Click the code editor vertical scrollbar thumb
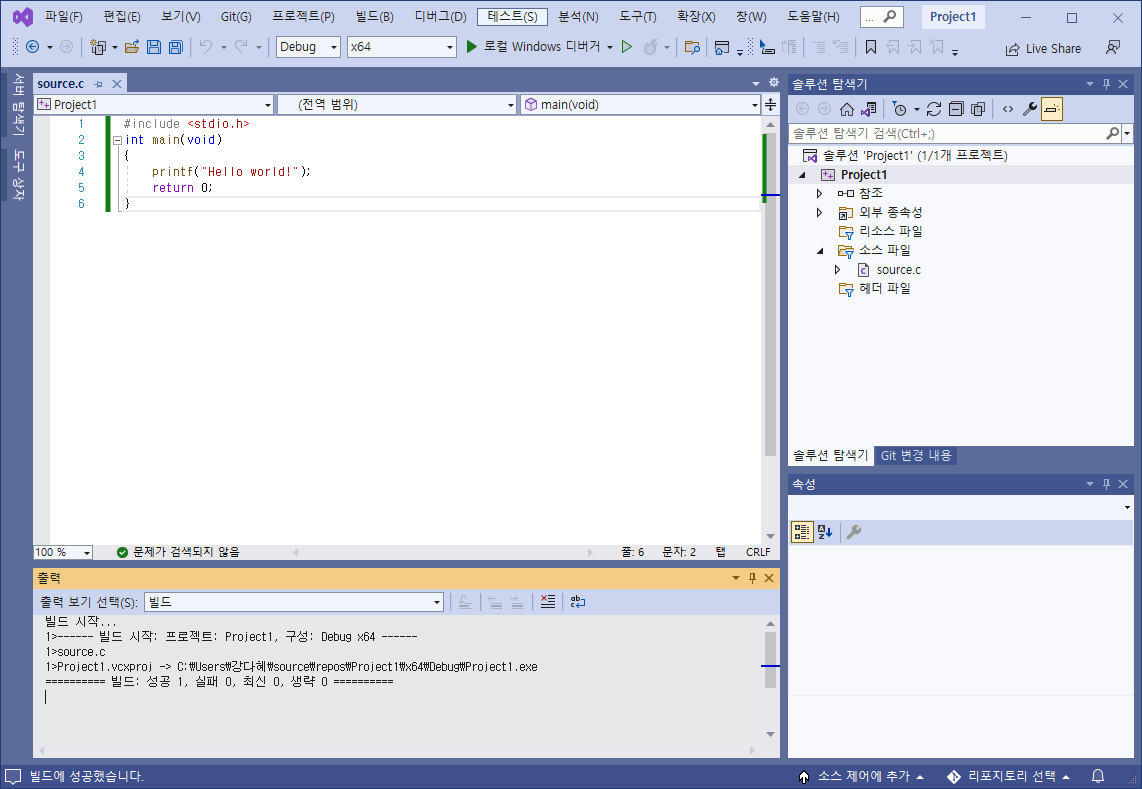The height and width of the screenshot is (789, 1142). click(770, 294)
